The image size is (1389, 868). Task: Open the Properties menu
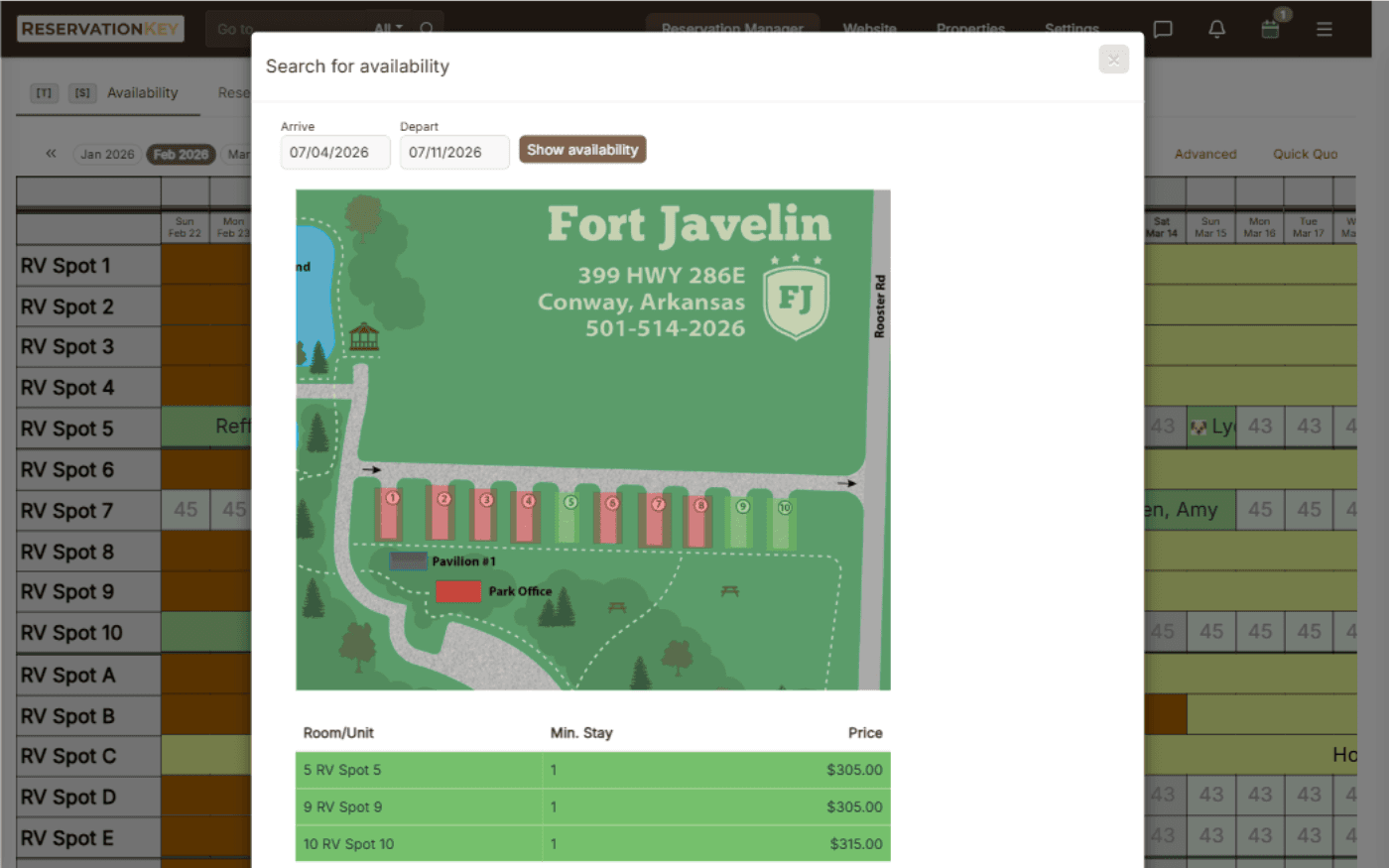pos(970,29)
